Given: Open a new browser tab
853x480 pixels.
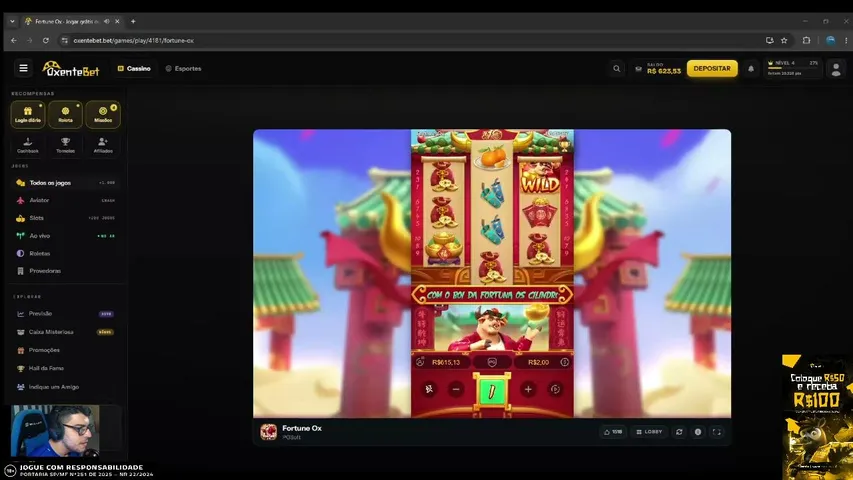Looking at the screenshot, I should (x=133, y=21).
